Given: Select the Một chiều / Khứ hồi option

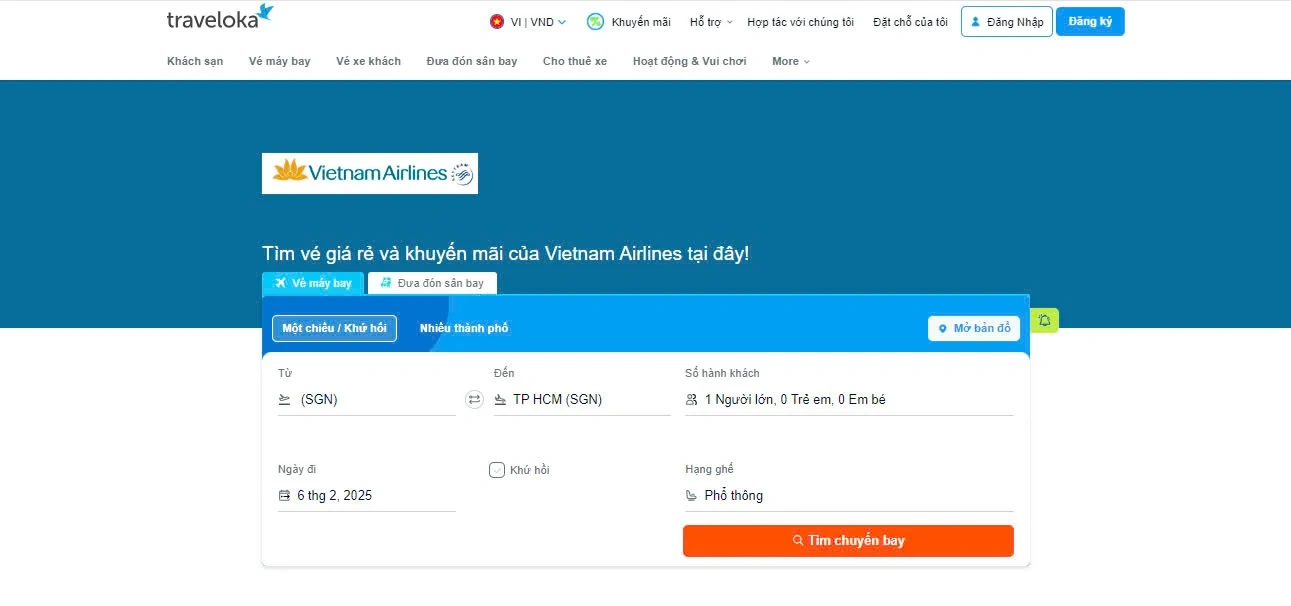Looking at the screenshot, I should (334, 328).
